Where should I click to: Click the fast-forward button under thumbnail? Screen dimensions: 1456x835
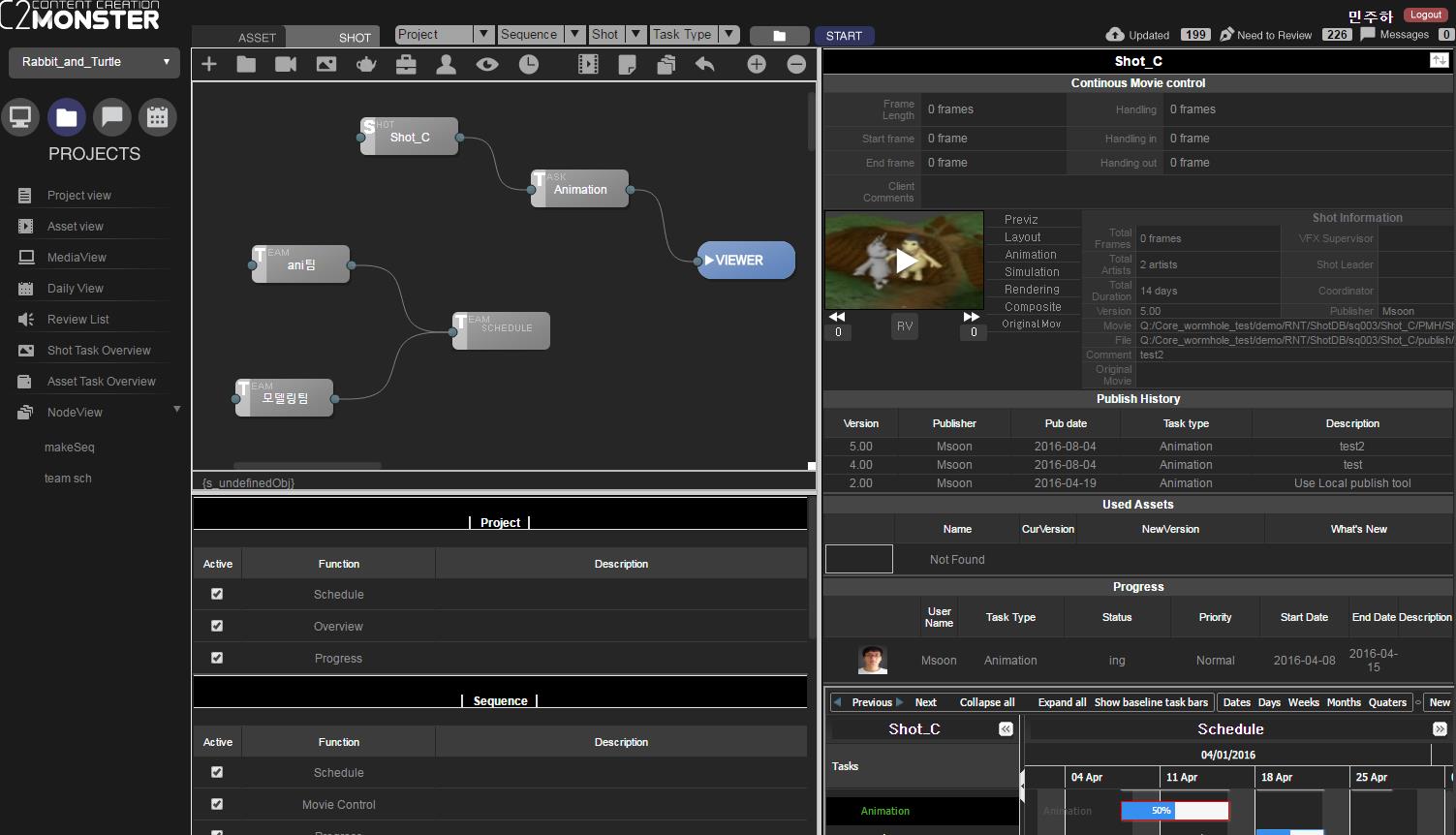pyautogui.click(x=972, y=317)
